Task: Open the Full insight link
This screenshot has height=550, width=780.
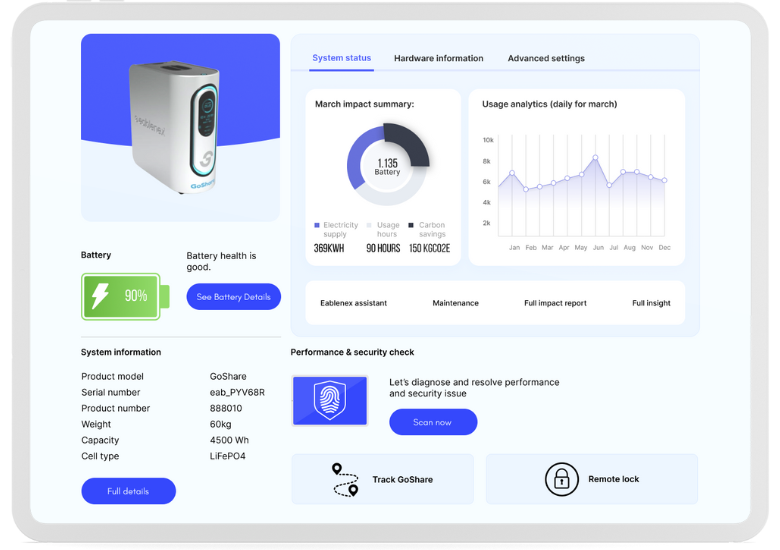Action: pos(651,303)
